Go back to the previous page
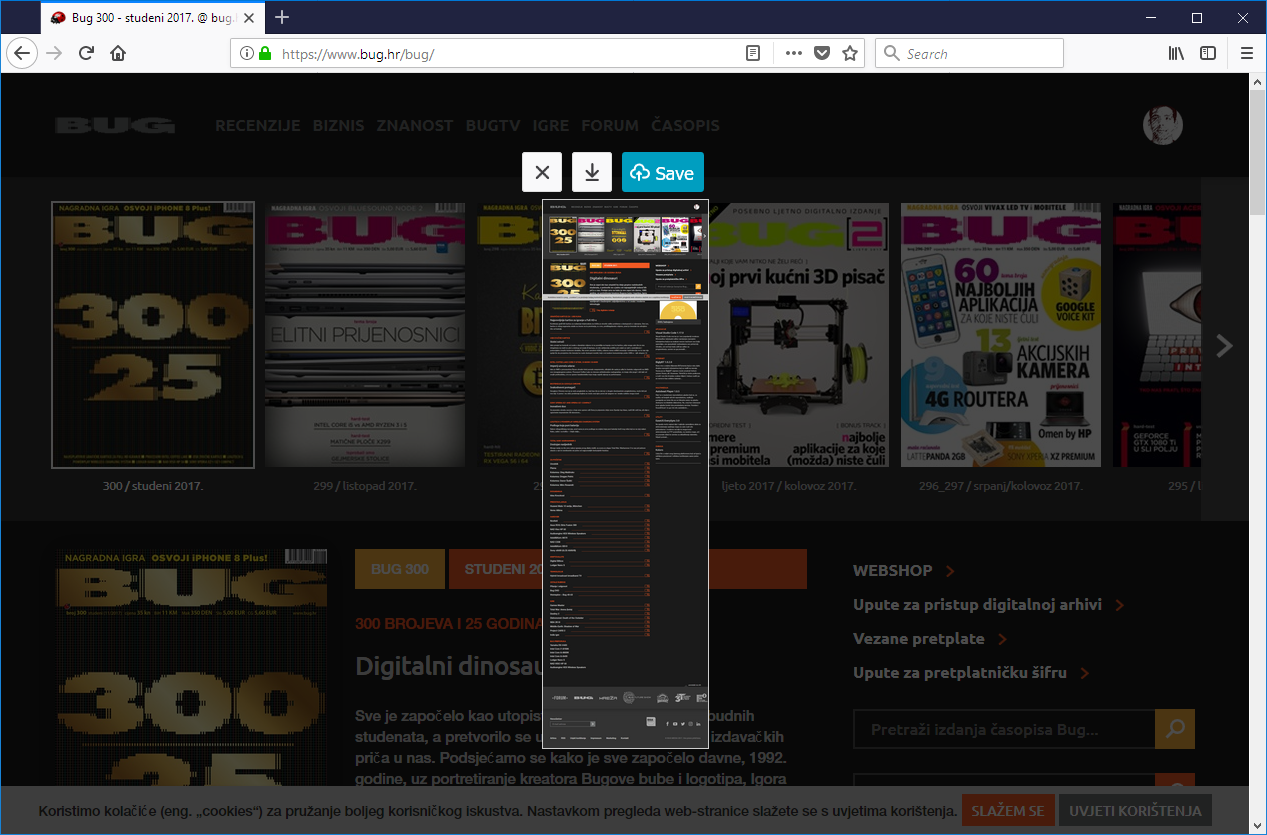The width and height of the screenshot is (1267, 835). point(22,54)
